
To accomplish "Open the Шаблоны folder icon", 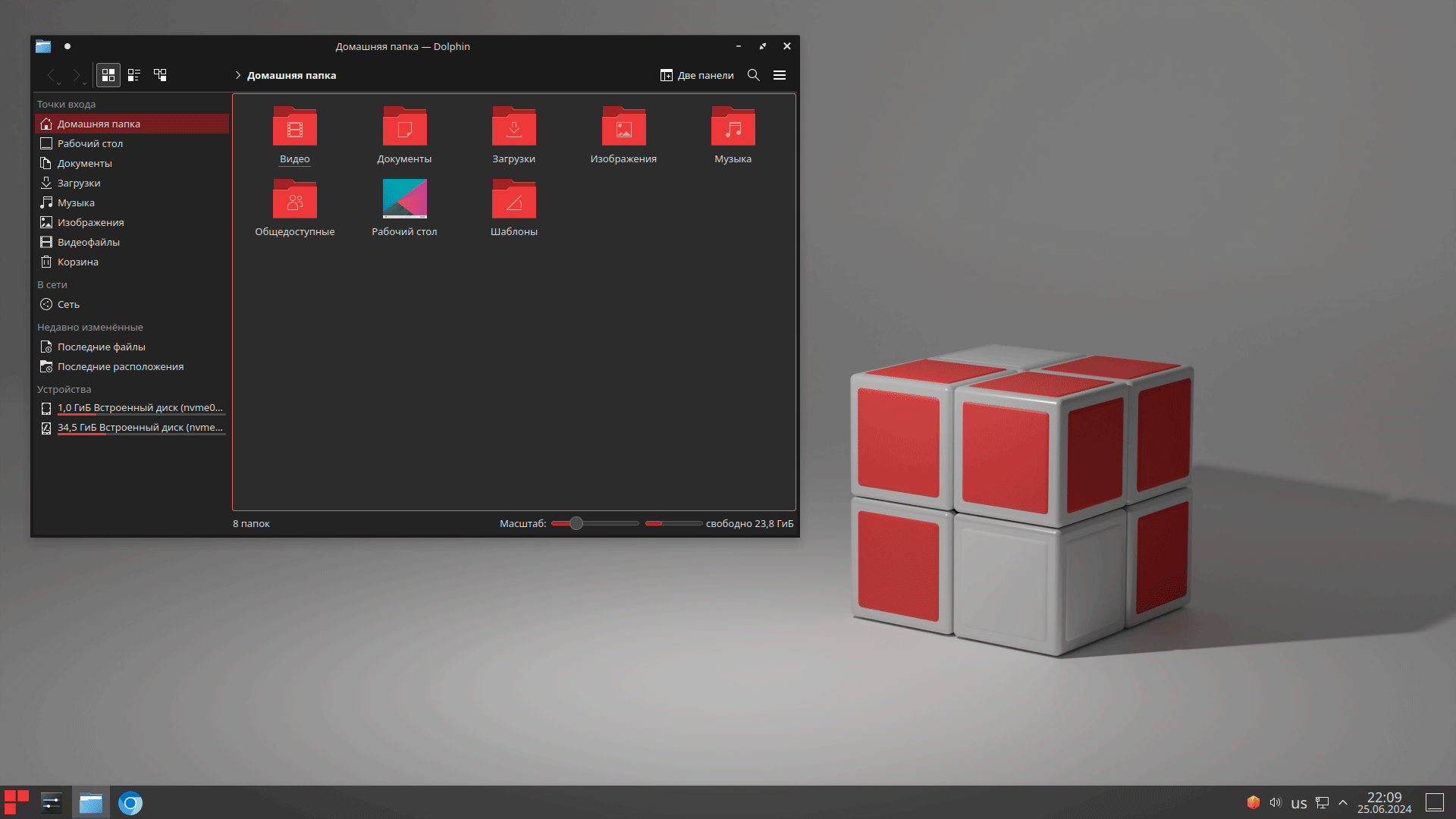I will coord(513,199).
